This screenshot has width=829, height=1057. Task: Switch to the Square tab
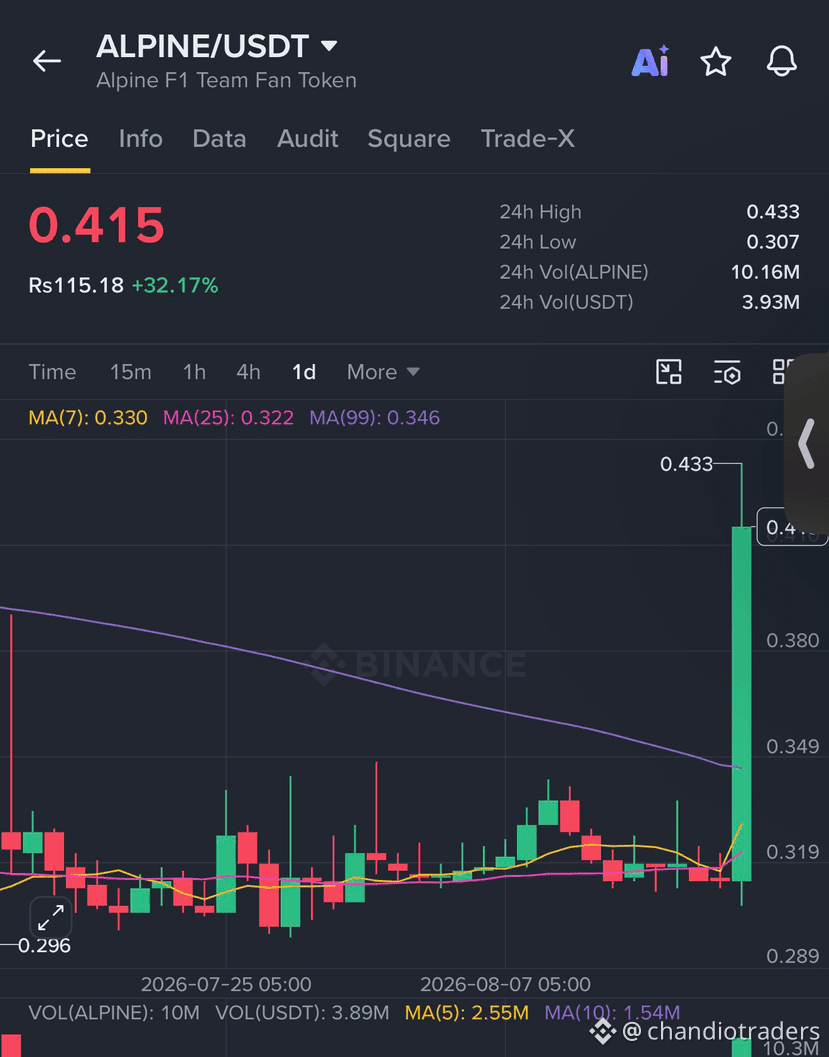[x=408, y=139]
